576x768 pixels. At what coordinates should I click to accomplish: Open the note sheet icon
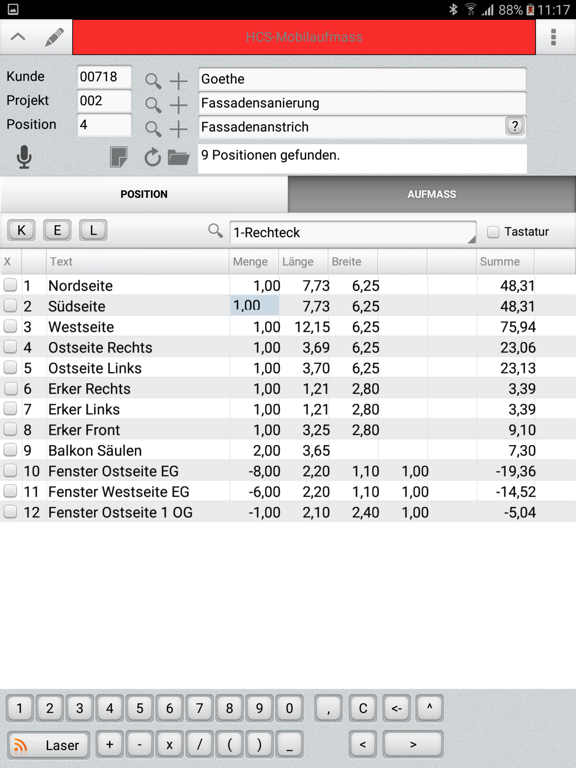coord(119,157)
